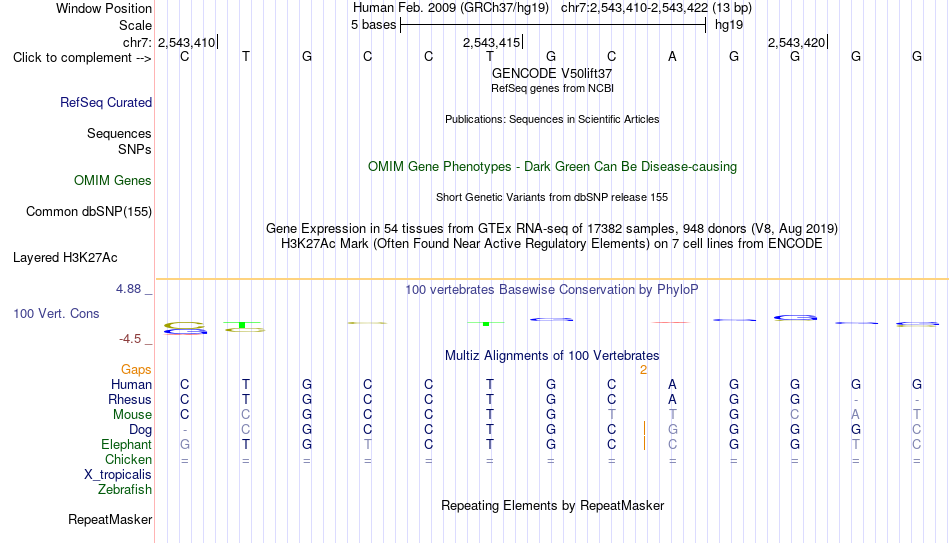The width and height of the screenshot is (950, 543).
Task: Select the Human species row label
Action: pyautogui.click(x=131, y=385)
